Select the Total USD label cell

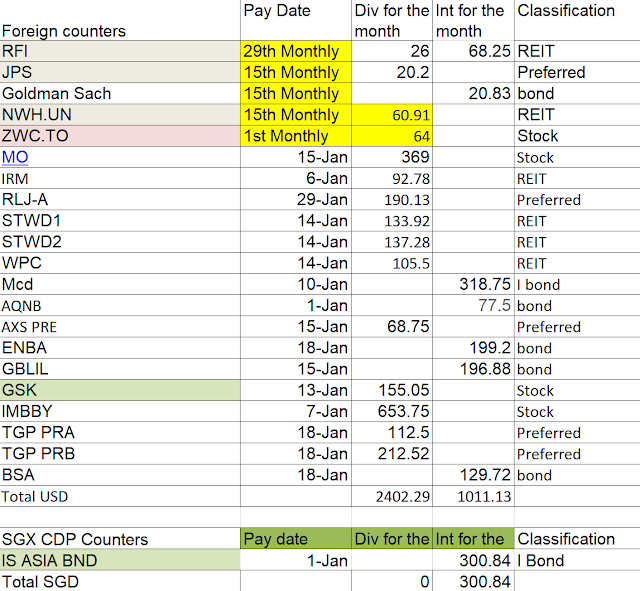[x=120, y=496]
